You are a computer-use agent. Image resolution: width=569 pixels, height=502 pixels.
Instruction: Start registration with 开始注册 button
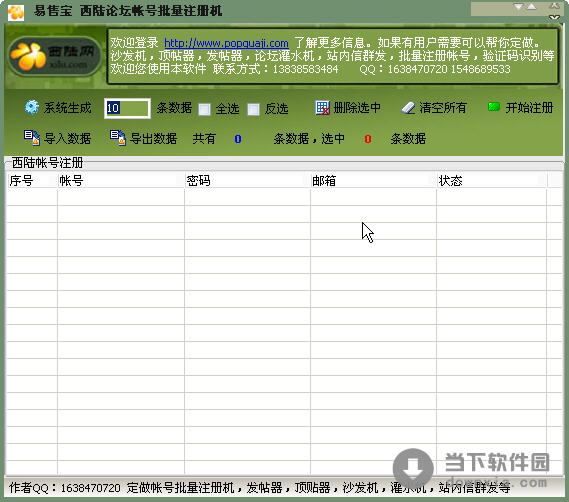pyautogui.click(x=520, y=108)
